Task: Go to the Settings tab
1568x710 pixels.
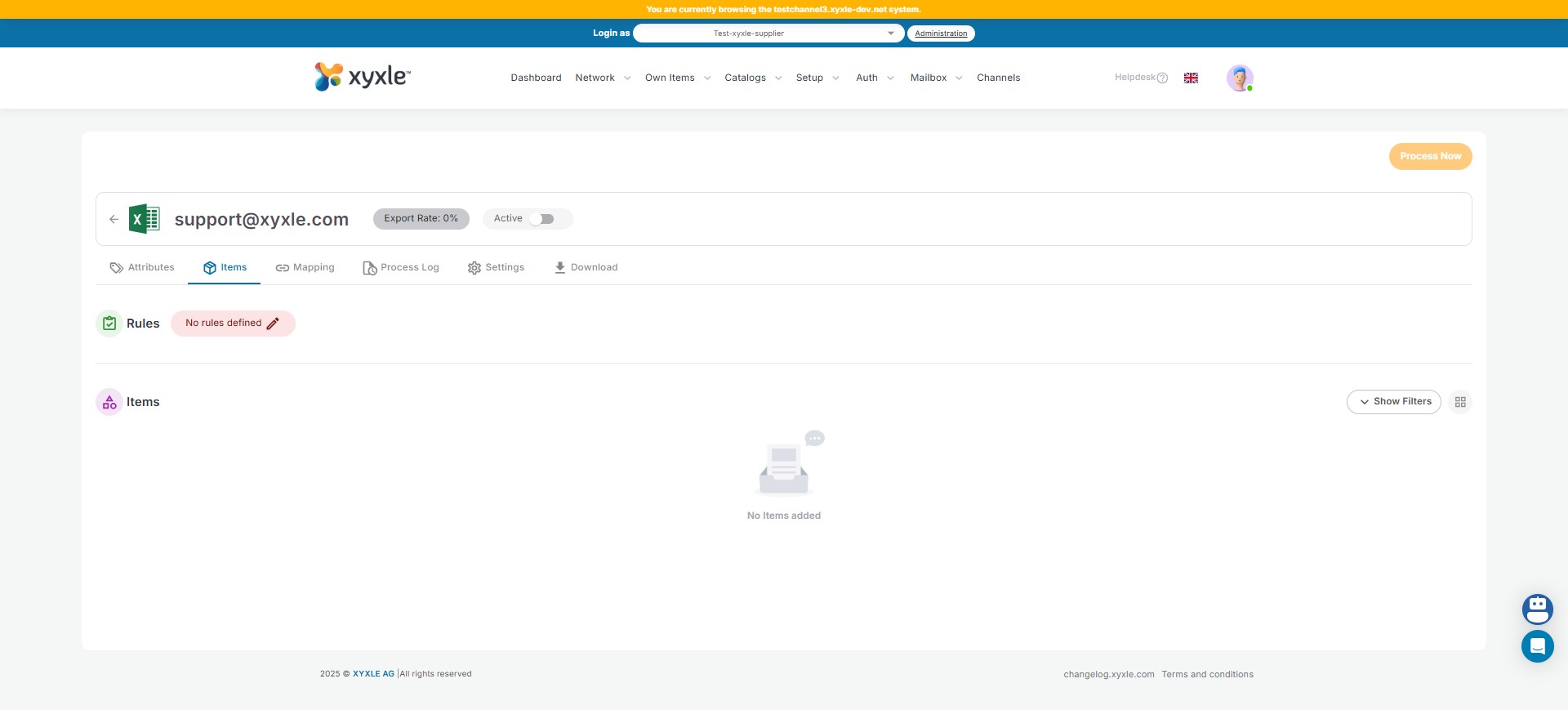Action: tap(496, 268)
